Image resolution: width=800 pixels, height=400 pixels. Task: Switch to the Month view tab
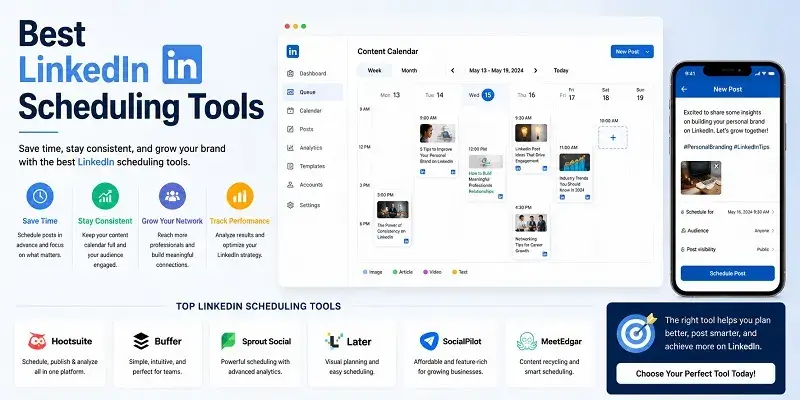[409, 70]
